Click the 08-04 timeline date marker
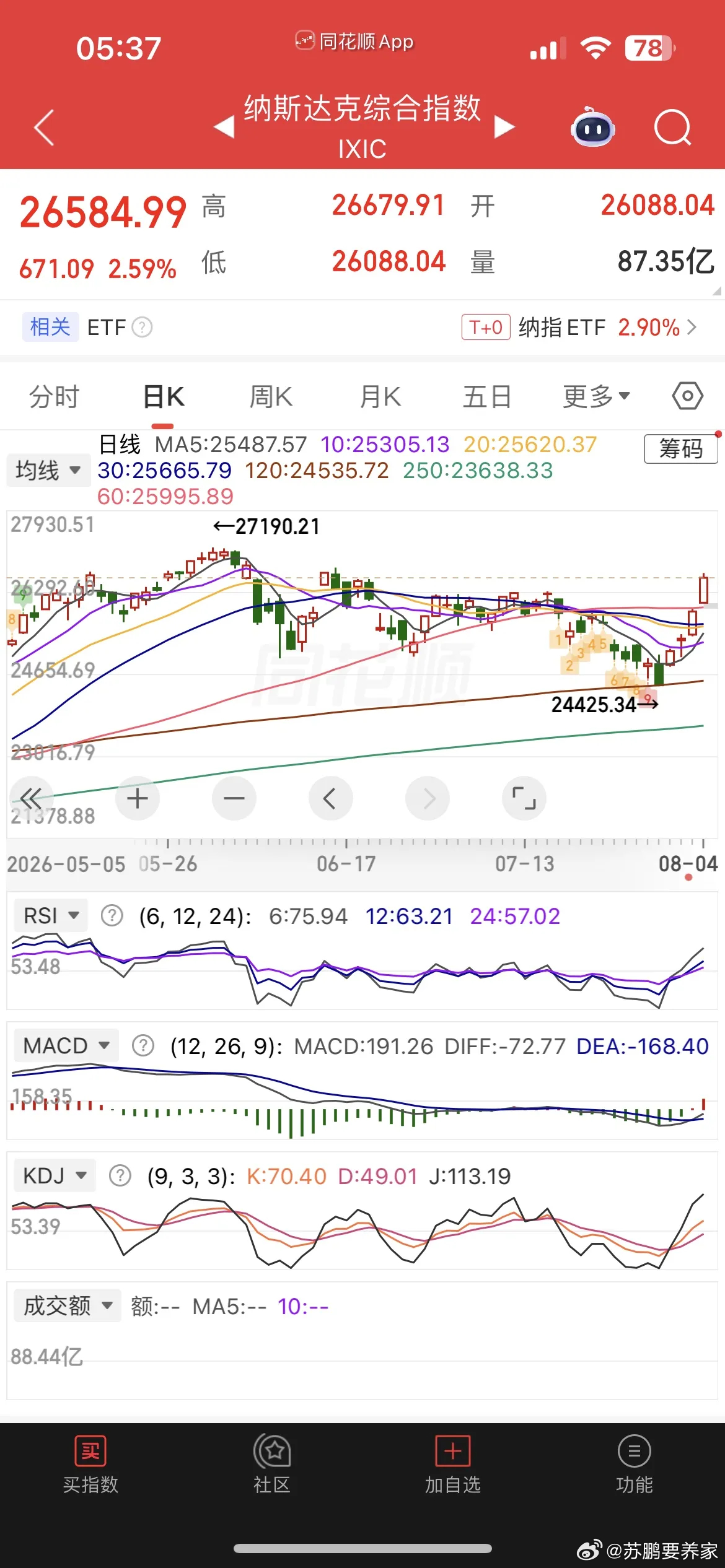 [x=688, y=863]
